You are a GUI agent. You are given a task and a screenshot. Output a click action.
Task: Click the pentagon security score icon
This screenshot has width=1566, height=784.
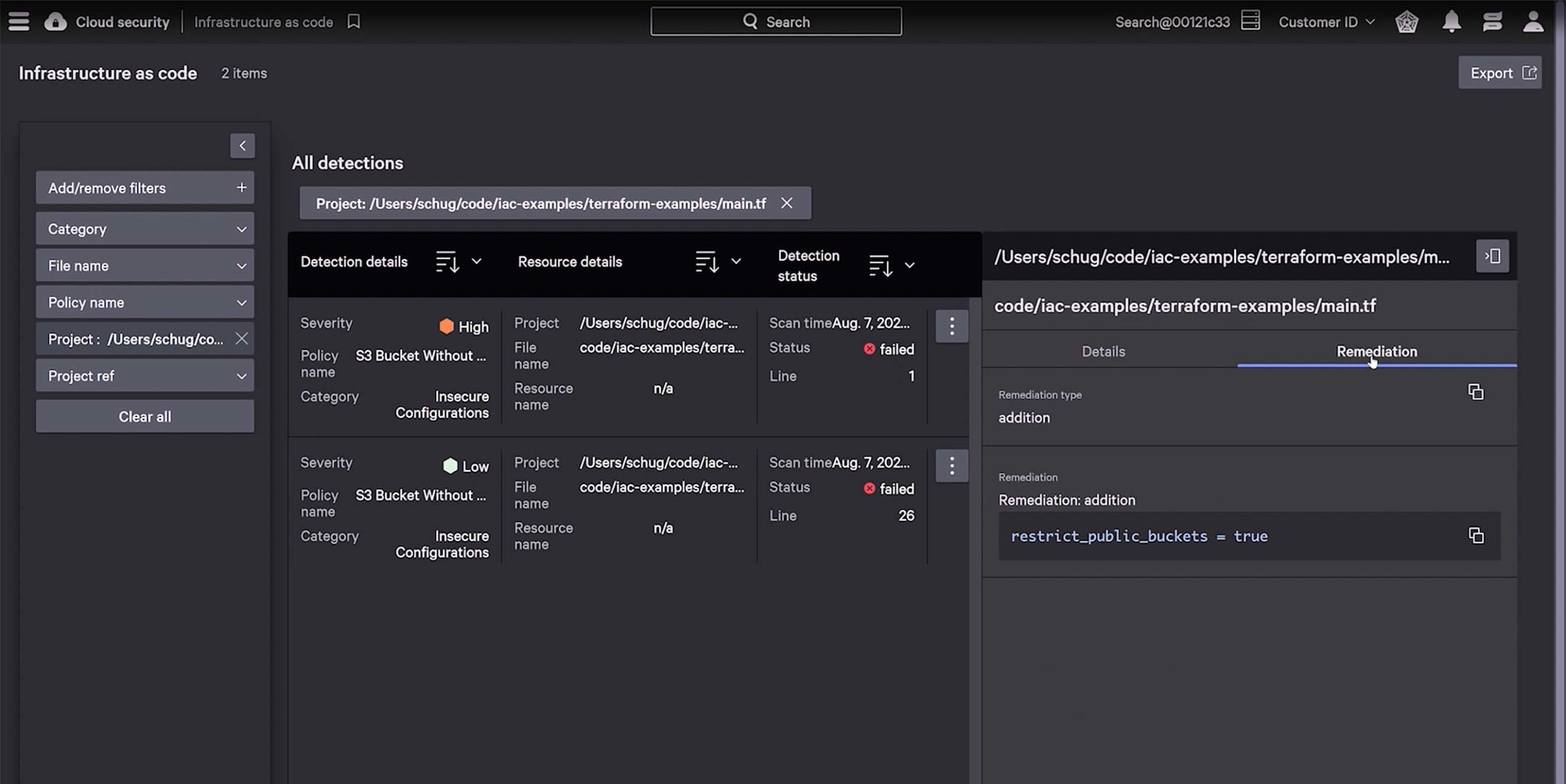point(1406,21)
